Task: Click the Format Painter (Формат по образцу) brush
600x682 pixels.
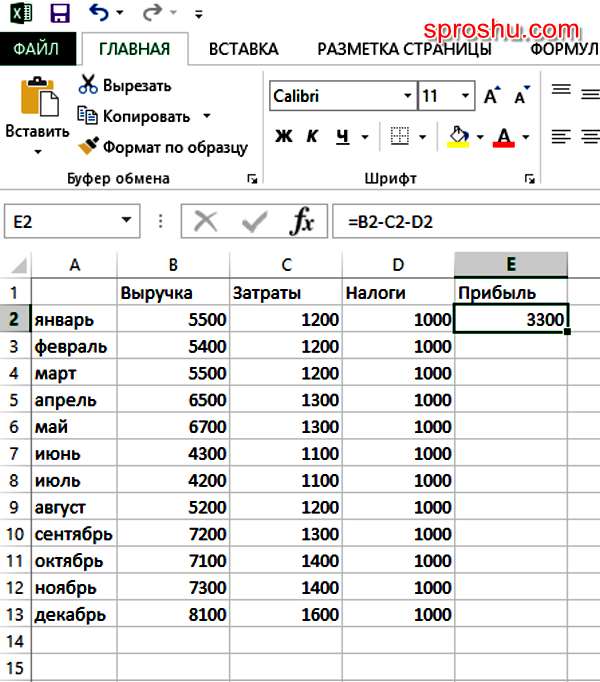Action: (88, 147)
